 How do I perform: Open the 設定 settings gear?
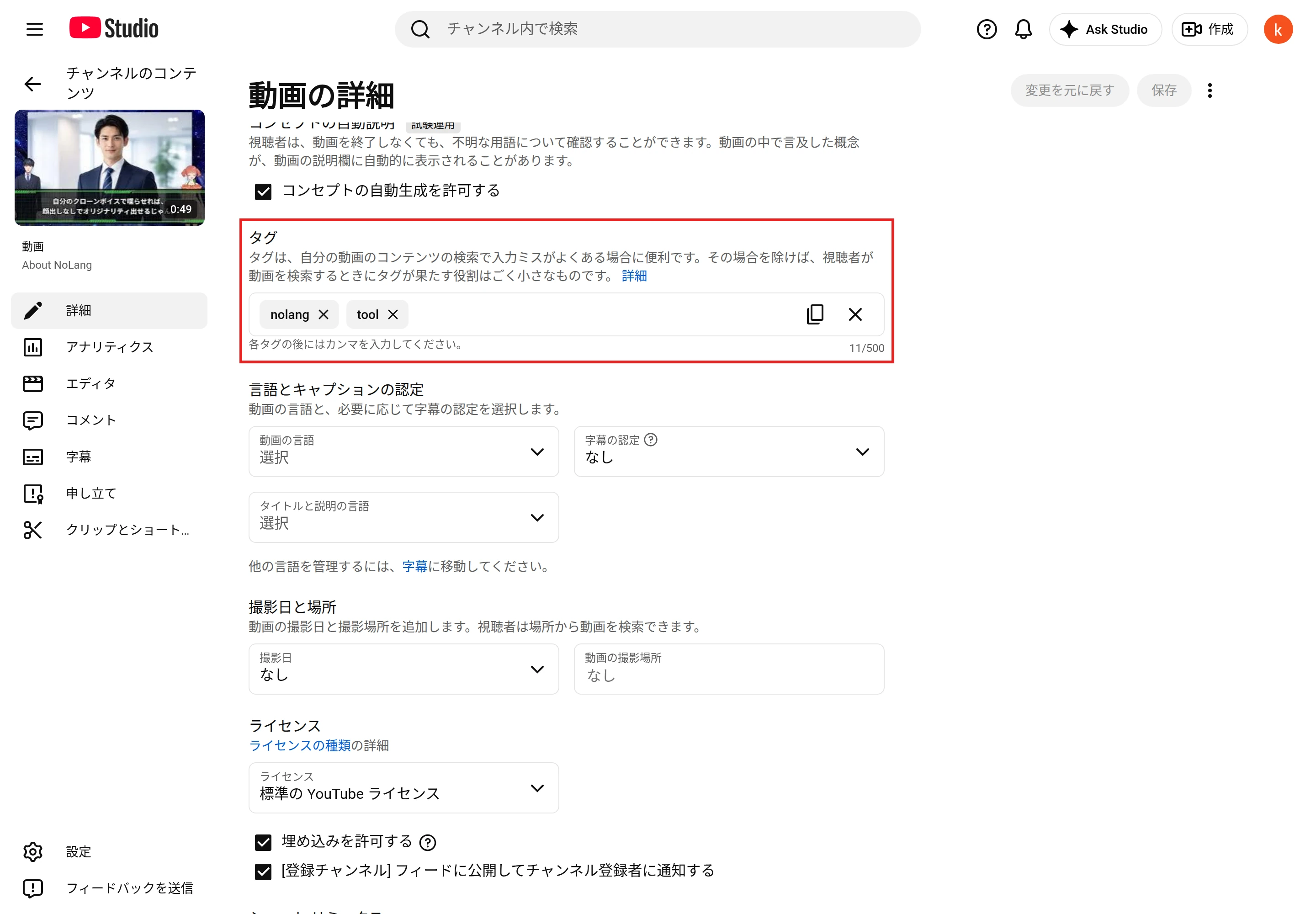pos(33,851)
